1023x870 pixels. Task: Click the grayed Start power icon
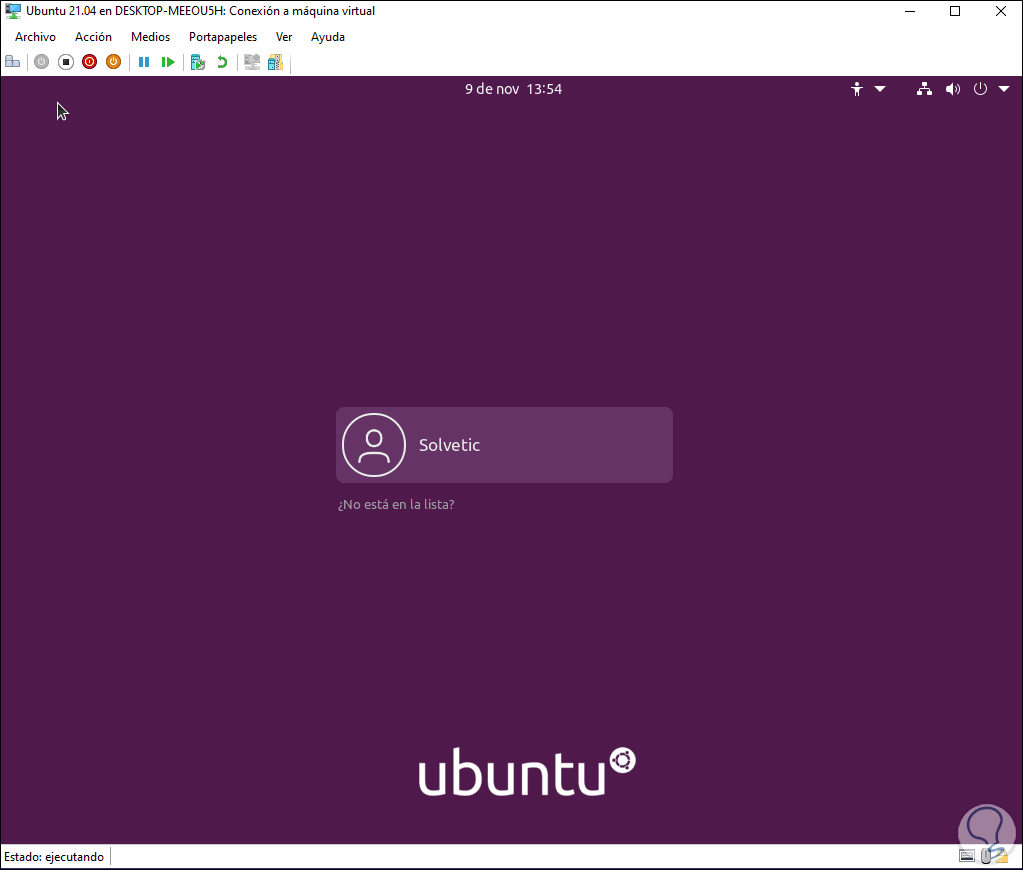click(42, 62)
